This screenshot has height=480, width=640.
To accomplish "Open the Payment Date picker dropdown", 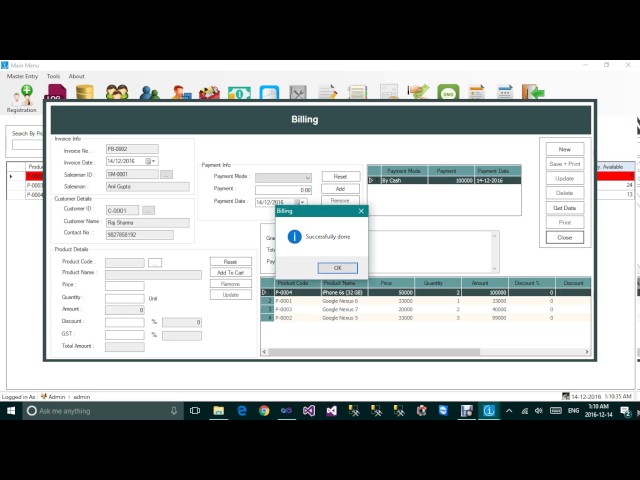I will 300,202.
